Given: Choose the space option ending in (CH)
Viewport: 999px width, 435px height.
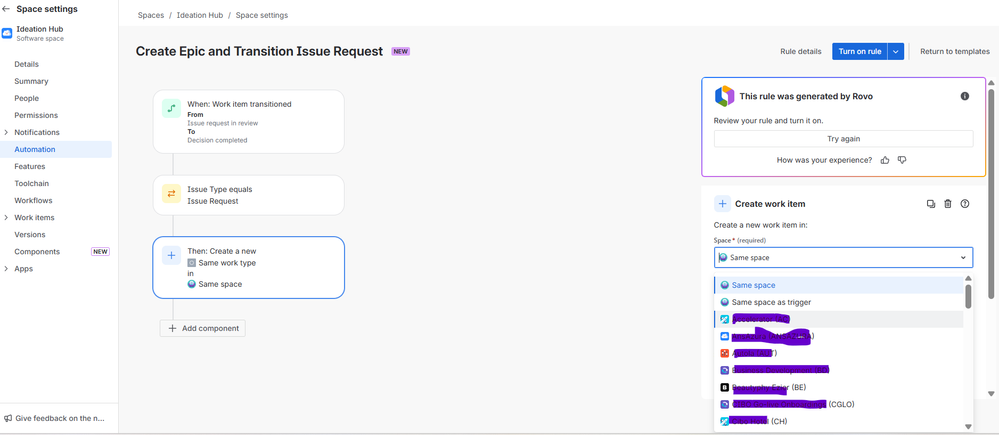Looking at the screenshot, I should click(838, 421).
